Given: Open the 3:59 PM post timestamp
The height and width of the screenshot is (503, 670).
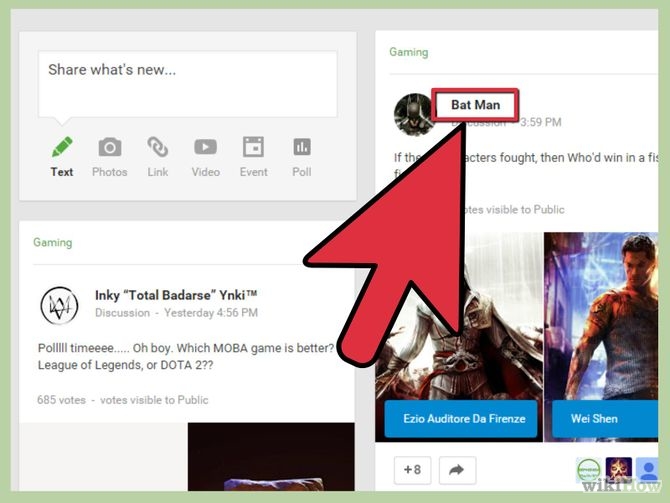Looking at the screenshot, I should point(541,122).
